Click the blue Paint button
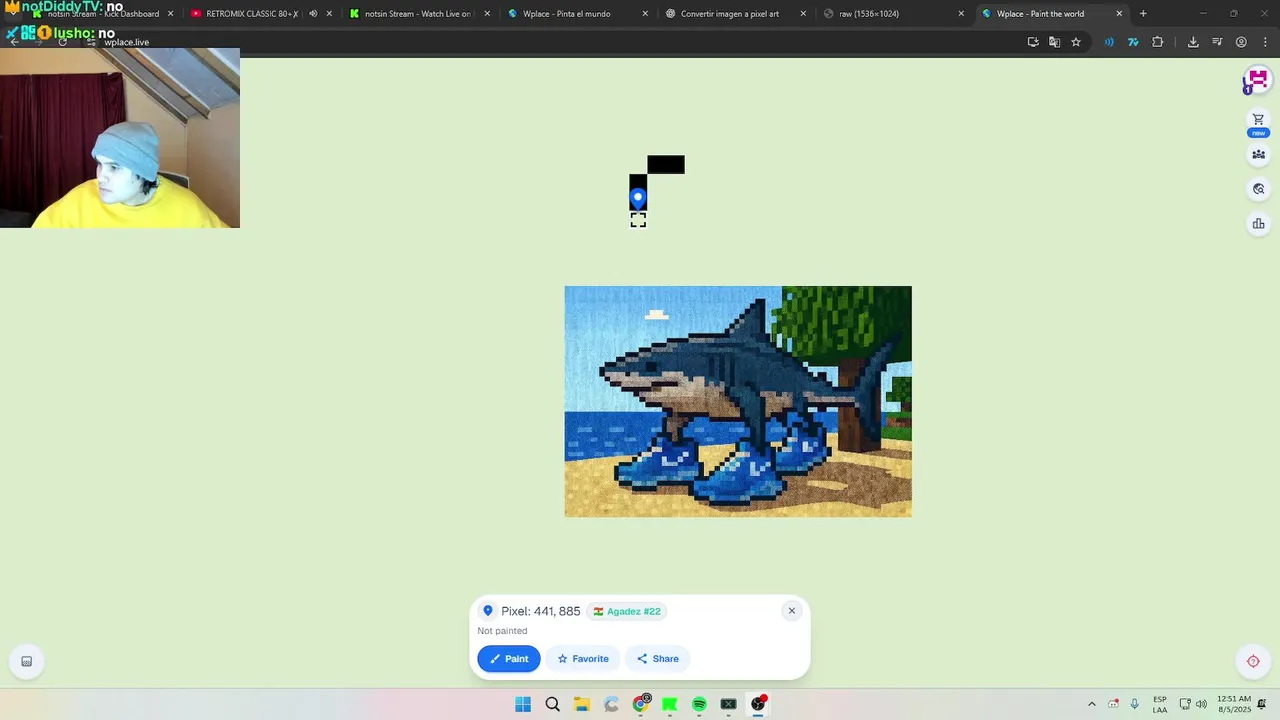 pos(509,659)
